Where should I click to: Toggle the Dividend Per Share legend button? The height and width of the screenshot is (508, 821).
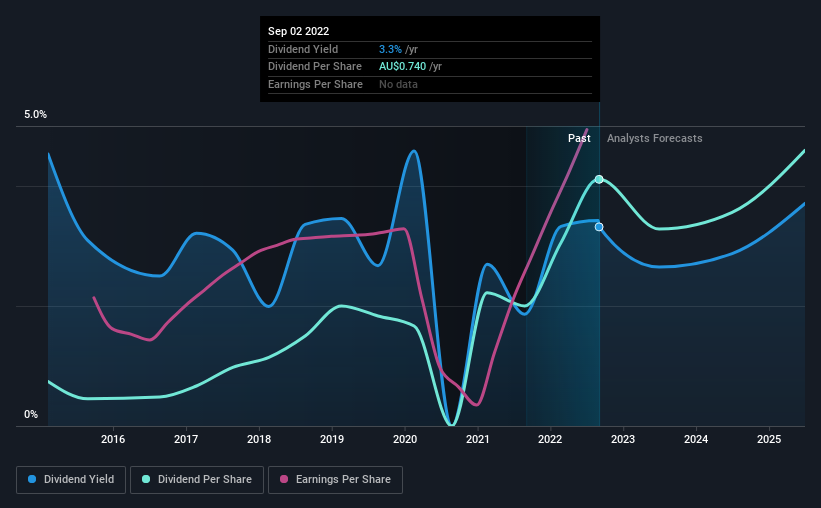point(197,480)
